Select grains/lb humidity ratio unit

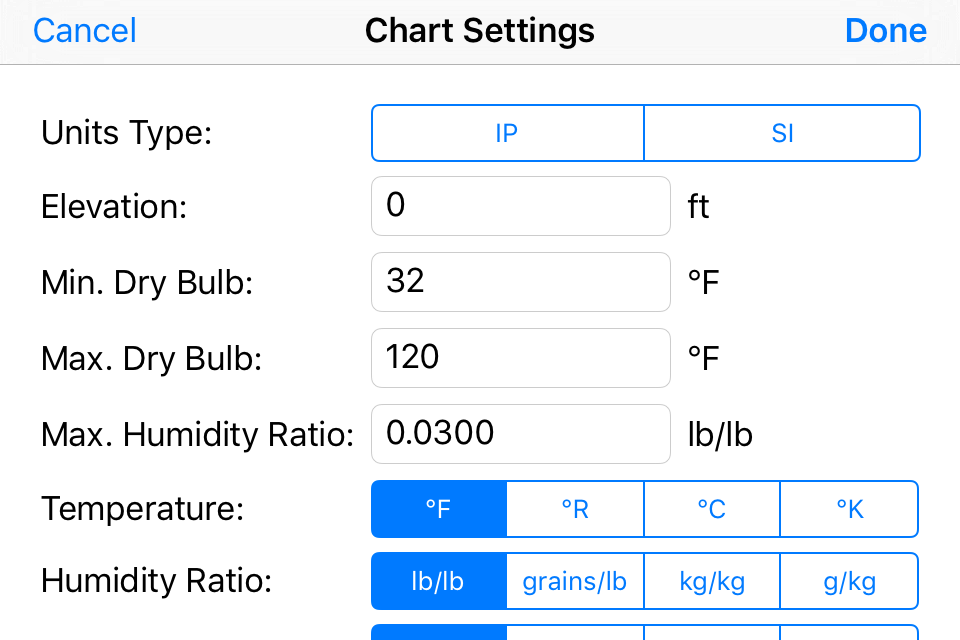576,581
